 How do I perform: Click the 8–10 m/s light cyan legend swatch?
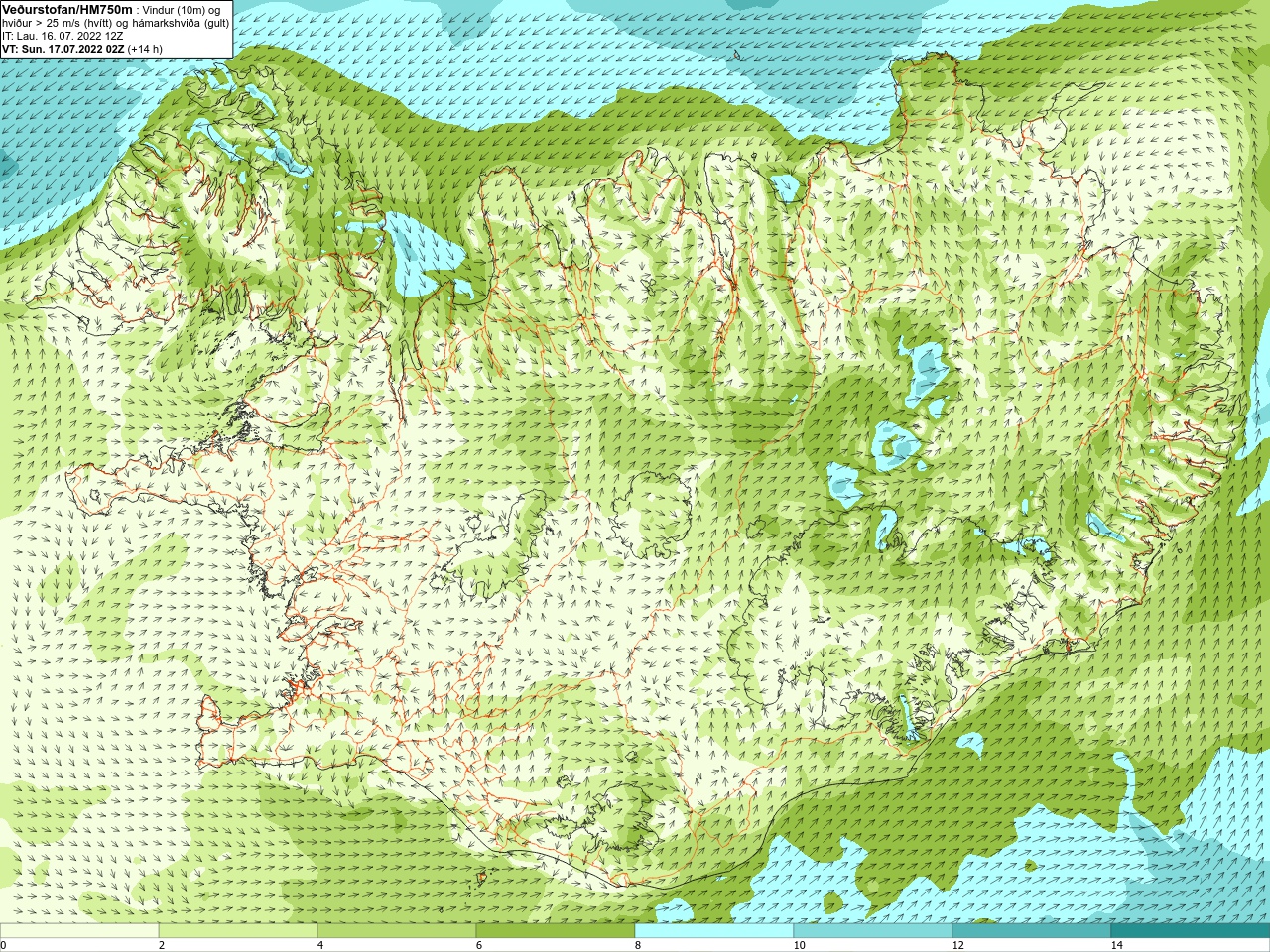[714, 931]
